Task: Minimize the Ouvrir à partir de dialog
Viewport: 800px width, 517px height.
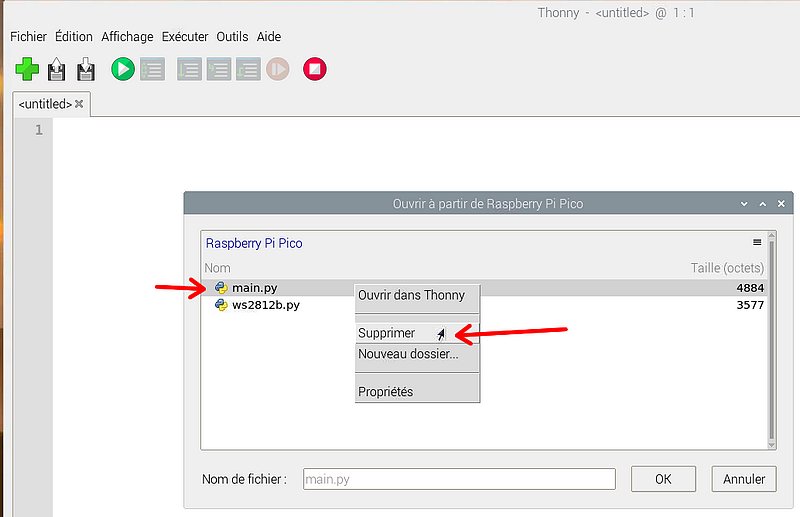Action: (x=744, y=204)
